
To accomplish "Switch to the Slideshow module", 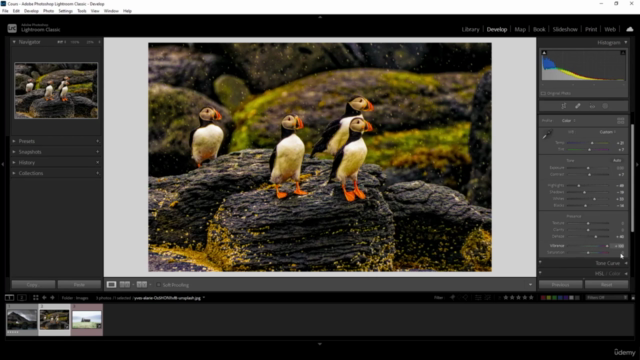I will (565, 29).
